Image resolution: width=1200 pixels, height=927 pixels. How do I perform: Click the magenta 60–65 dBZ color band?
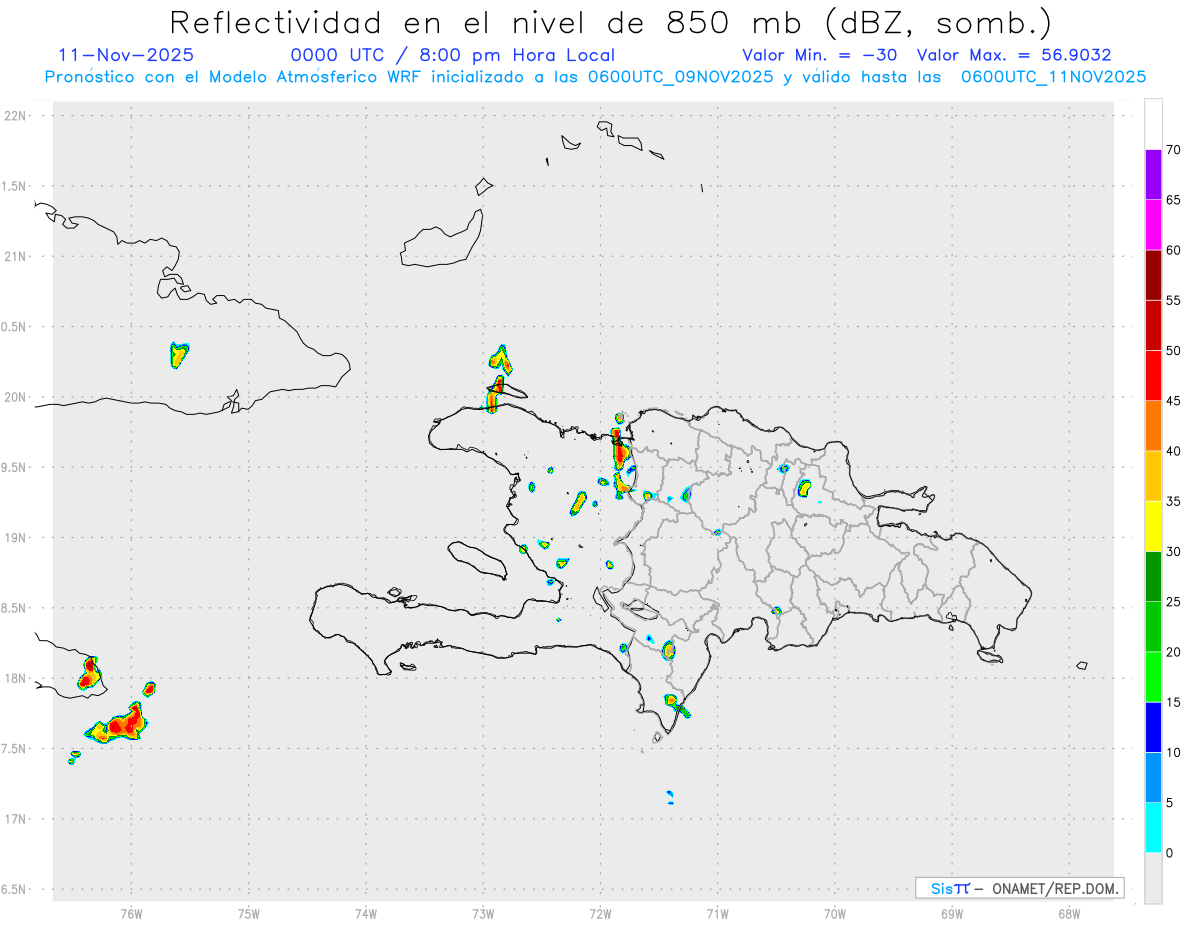point(1153,225)
